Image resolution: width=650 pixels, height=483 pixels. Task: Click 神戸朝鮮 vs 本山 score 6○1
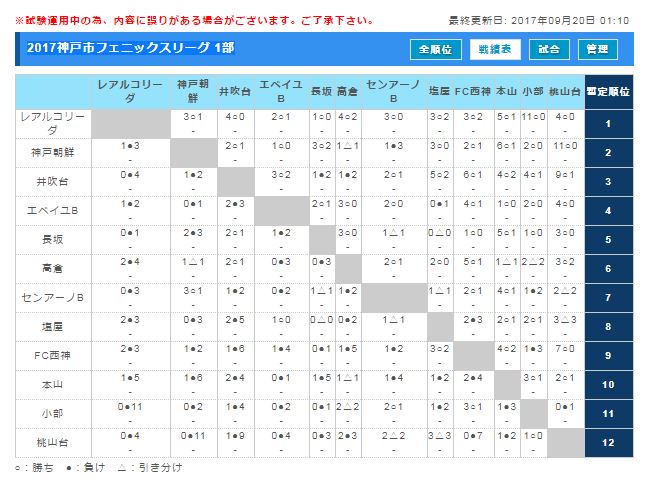[507, 146]
